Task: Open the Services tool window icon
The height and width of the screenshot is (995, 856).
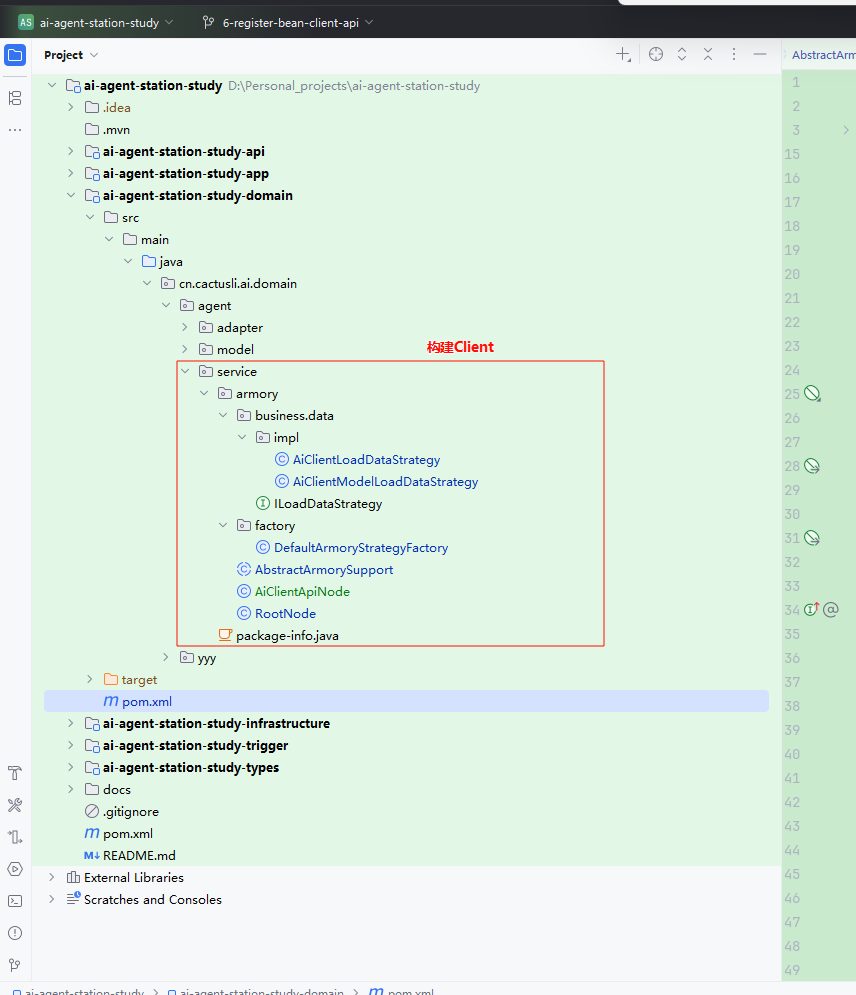Action: coord(15,868)
